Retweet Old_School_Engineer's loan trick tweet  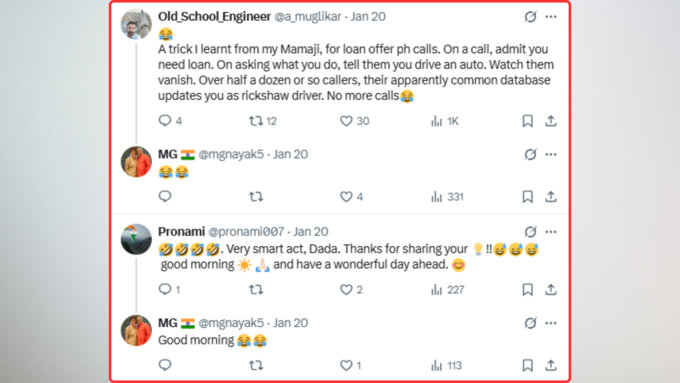point(262,121)
